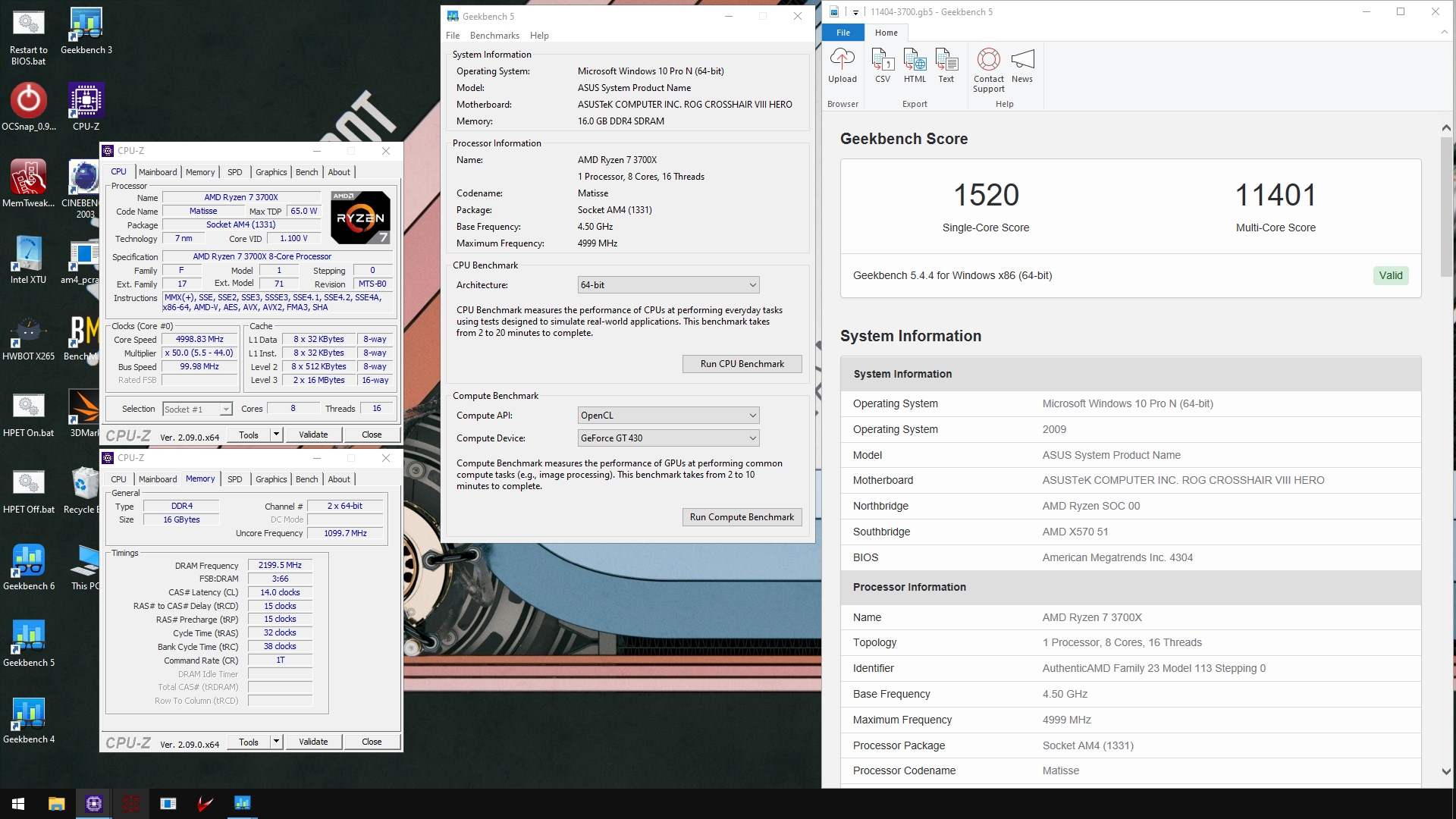Launch CPU-Z desktop shortcut
This screenshot has height=819, width=1456.
point(86,108)
